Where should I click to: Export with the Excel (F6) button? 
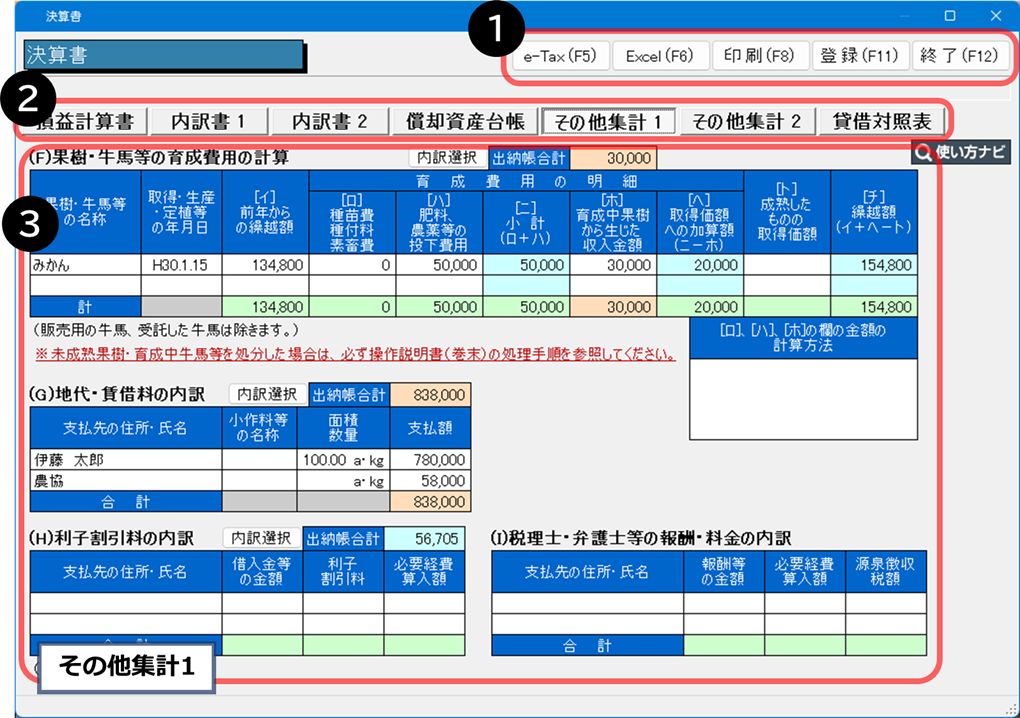[x=659, y=56]
